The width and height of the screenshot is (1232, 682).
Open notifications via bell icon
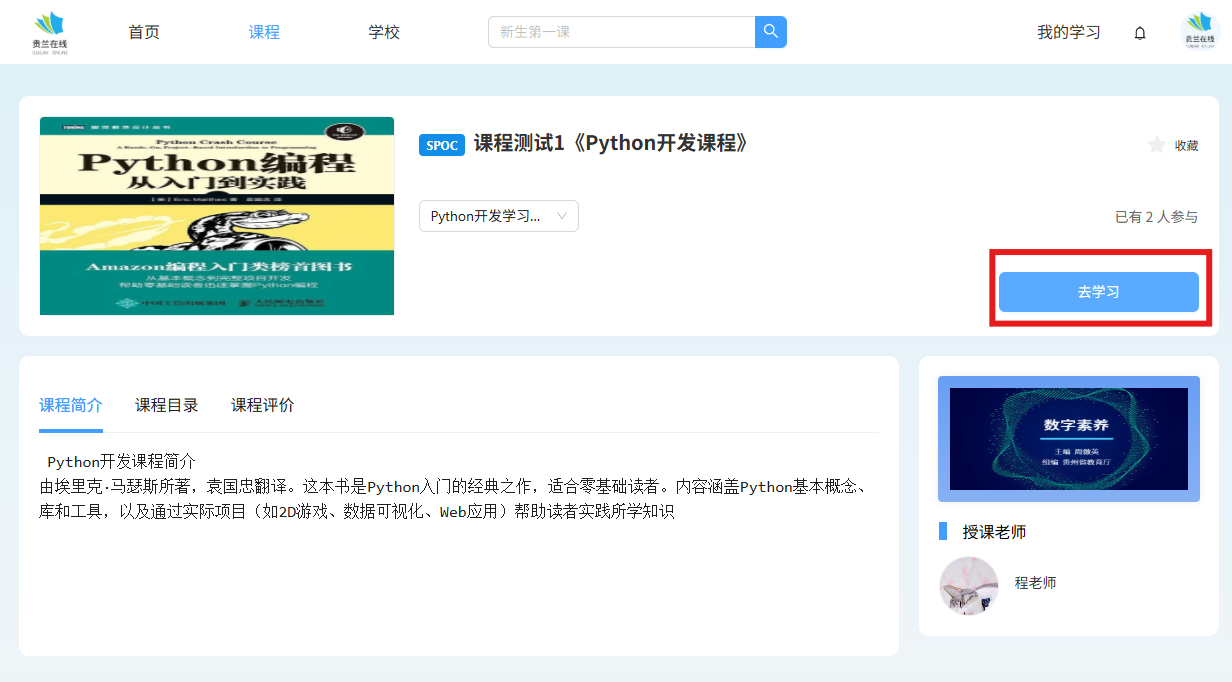pyautogui.click(x=1139, y=33)
